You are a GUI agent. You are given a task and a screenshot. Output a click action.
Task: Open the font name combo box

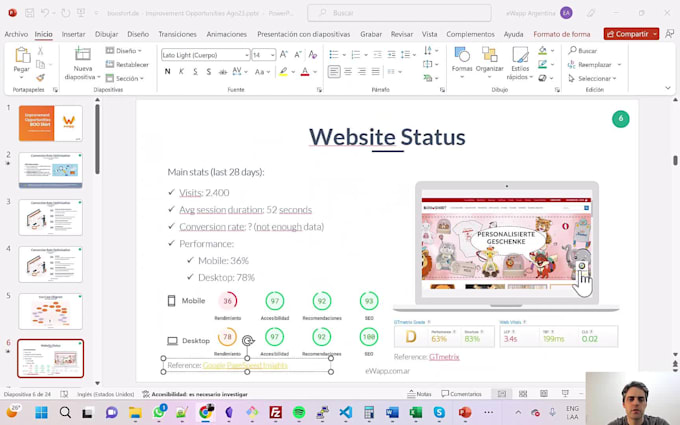point(206,55)
